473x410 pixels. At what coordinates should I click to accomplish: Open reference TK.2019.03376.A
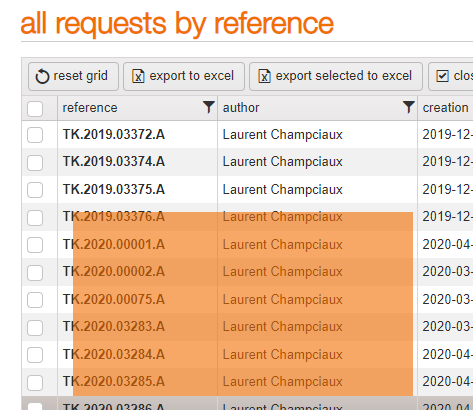(x=114, y=217)
